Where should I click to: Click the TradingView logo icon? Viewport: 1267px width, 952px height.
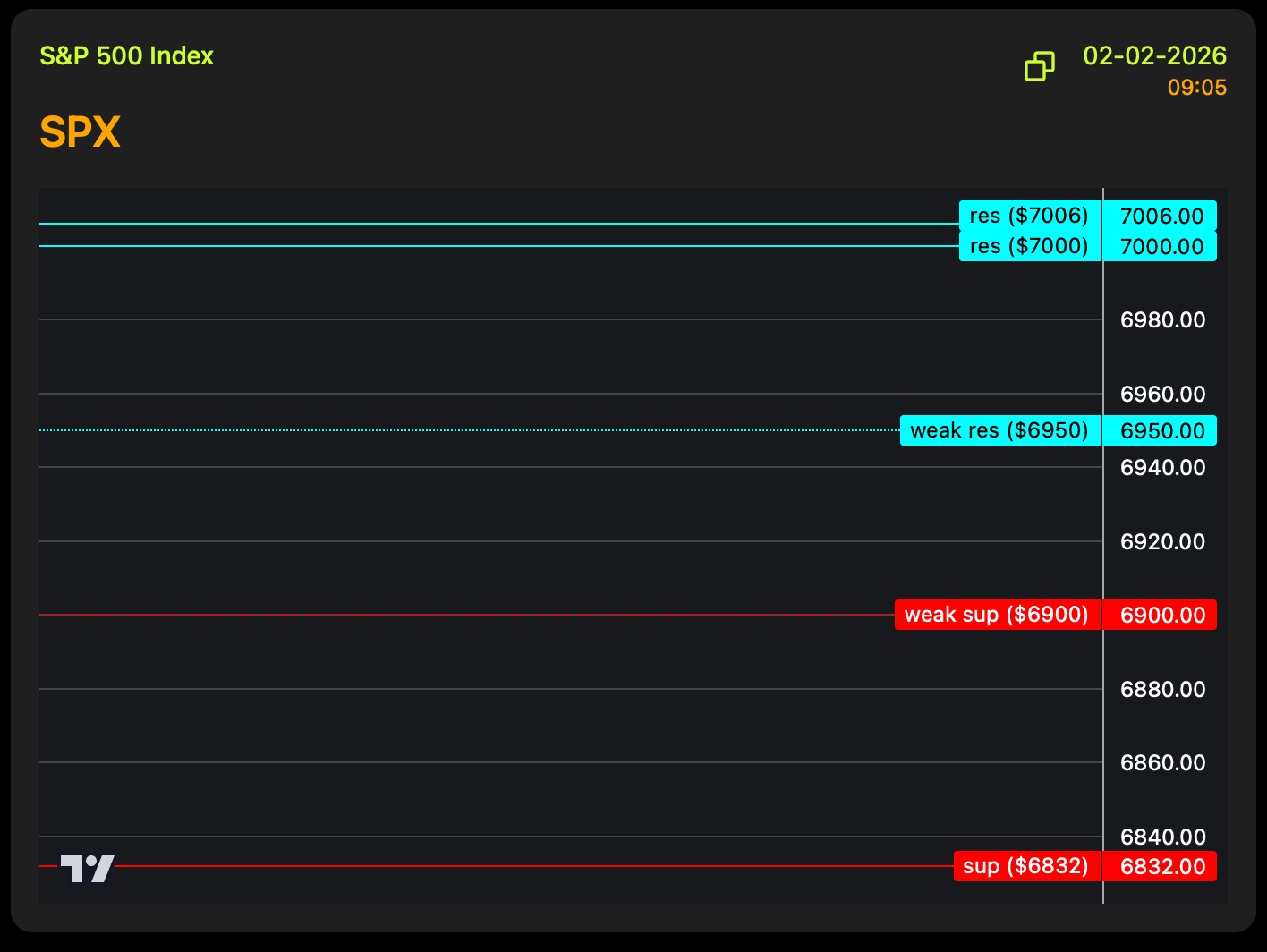(x=87, y=868)
